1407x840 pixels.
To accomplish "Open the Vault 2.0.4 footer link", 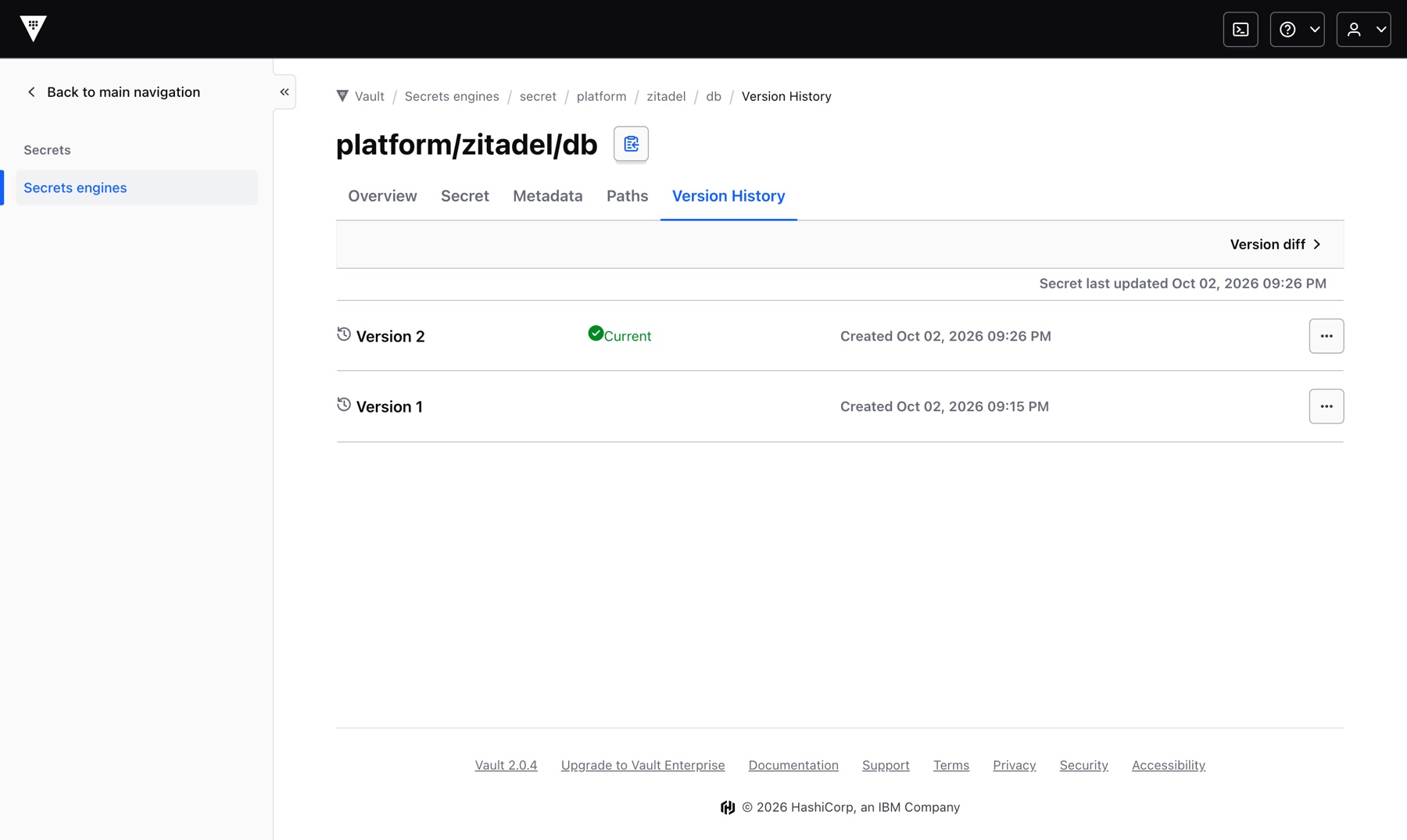I will pos(506,765).
